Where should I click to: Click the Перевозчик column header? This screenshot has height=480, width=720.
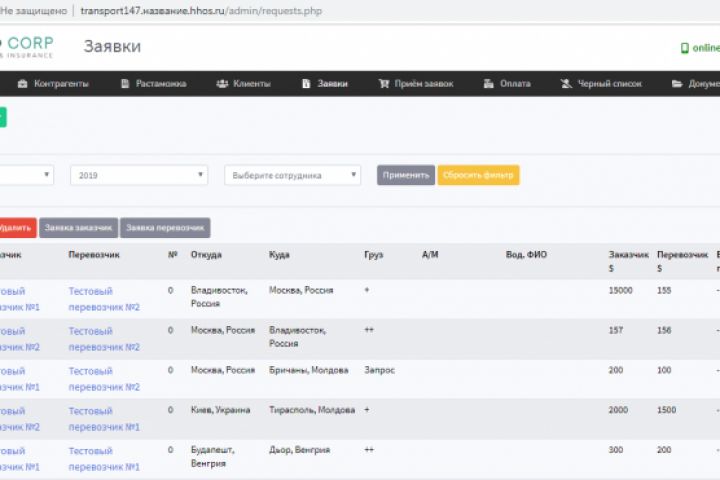pyautogui.click(x=94, y=254)
